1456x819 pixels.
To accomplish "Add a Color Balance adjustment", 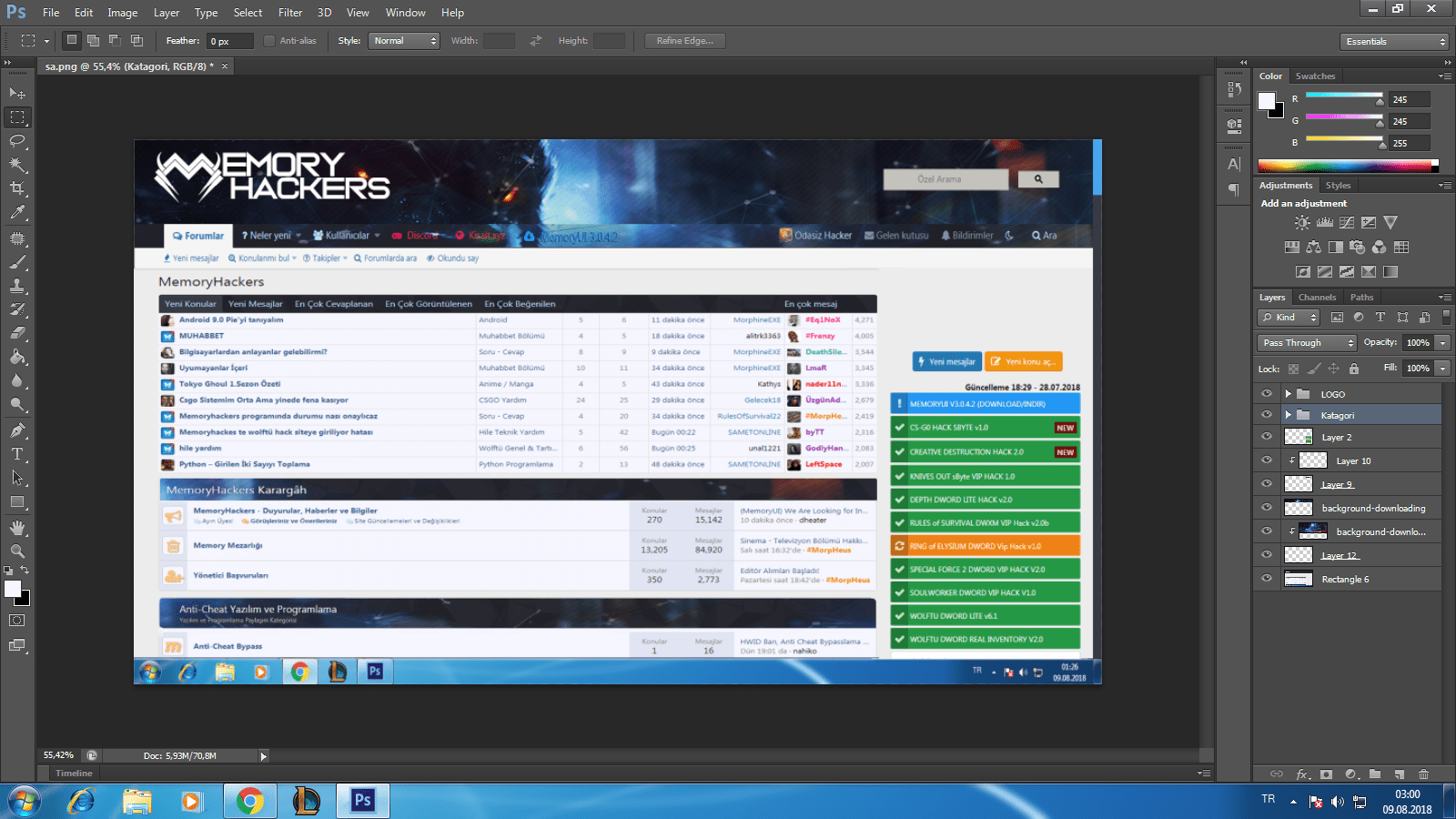I will point(1313,248).
